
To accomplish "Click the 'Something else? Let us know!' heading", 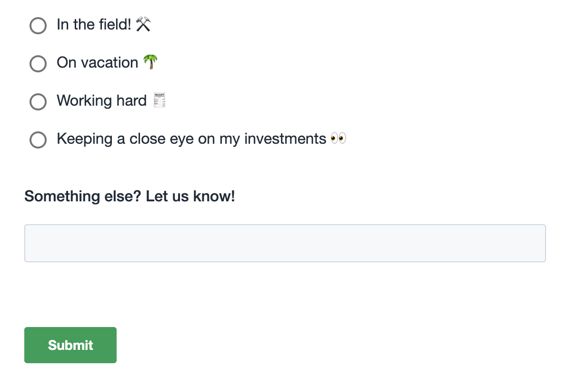I will (x=130, y=196).
